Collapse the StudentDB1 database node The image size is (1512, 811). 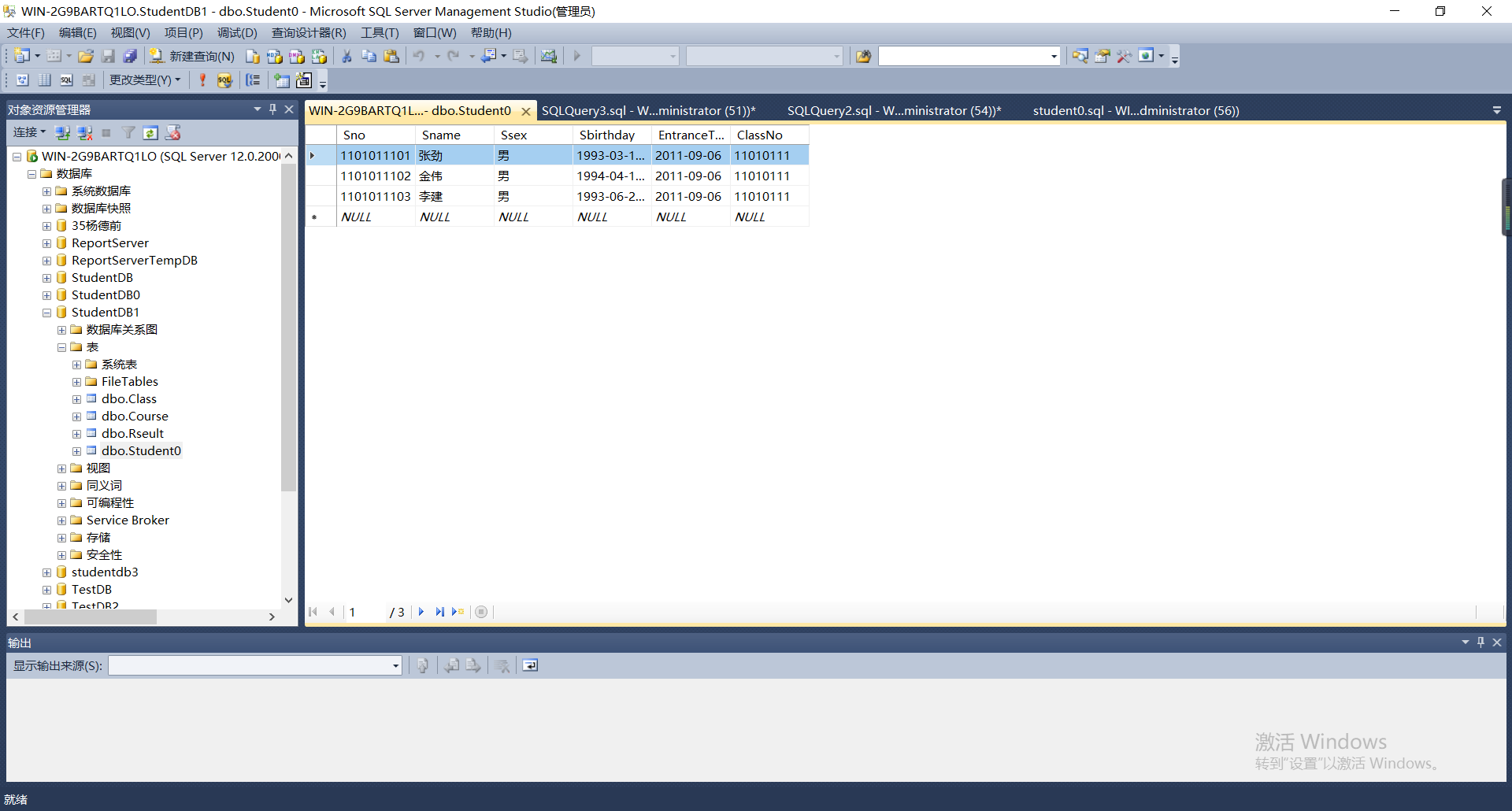[46, 313]
